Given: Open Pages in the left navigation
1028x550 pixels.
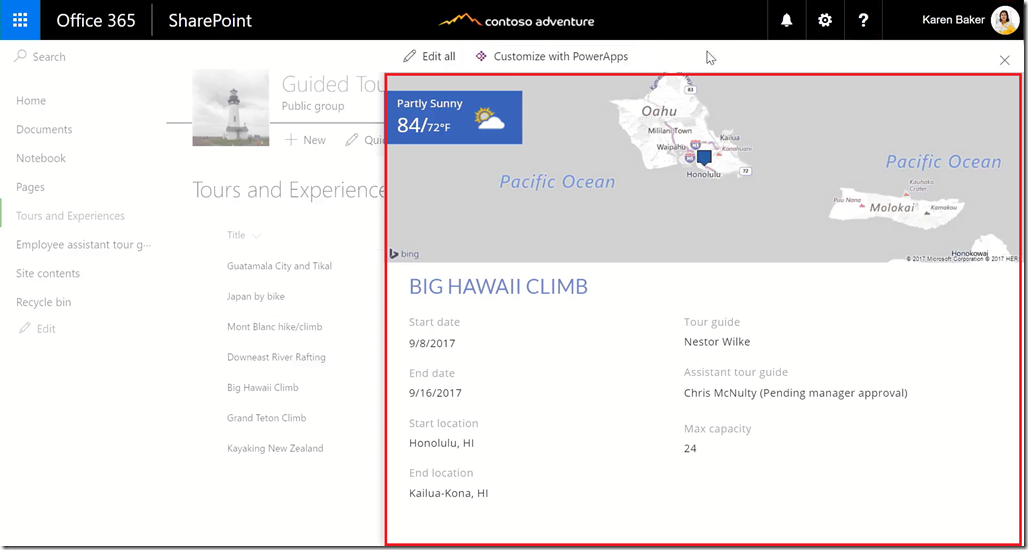Looking at the screenshot, I should [x=30, y=187].
